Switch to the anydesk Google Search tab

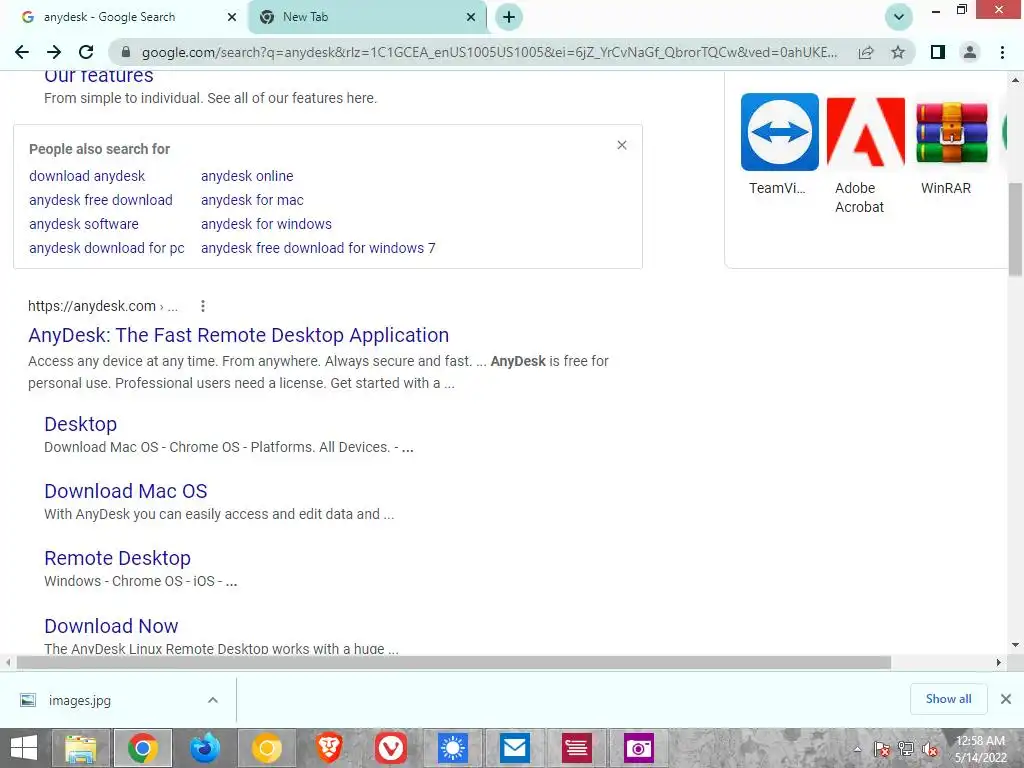tap(124, 17)
